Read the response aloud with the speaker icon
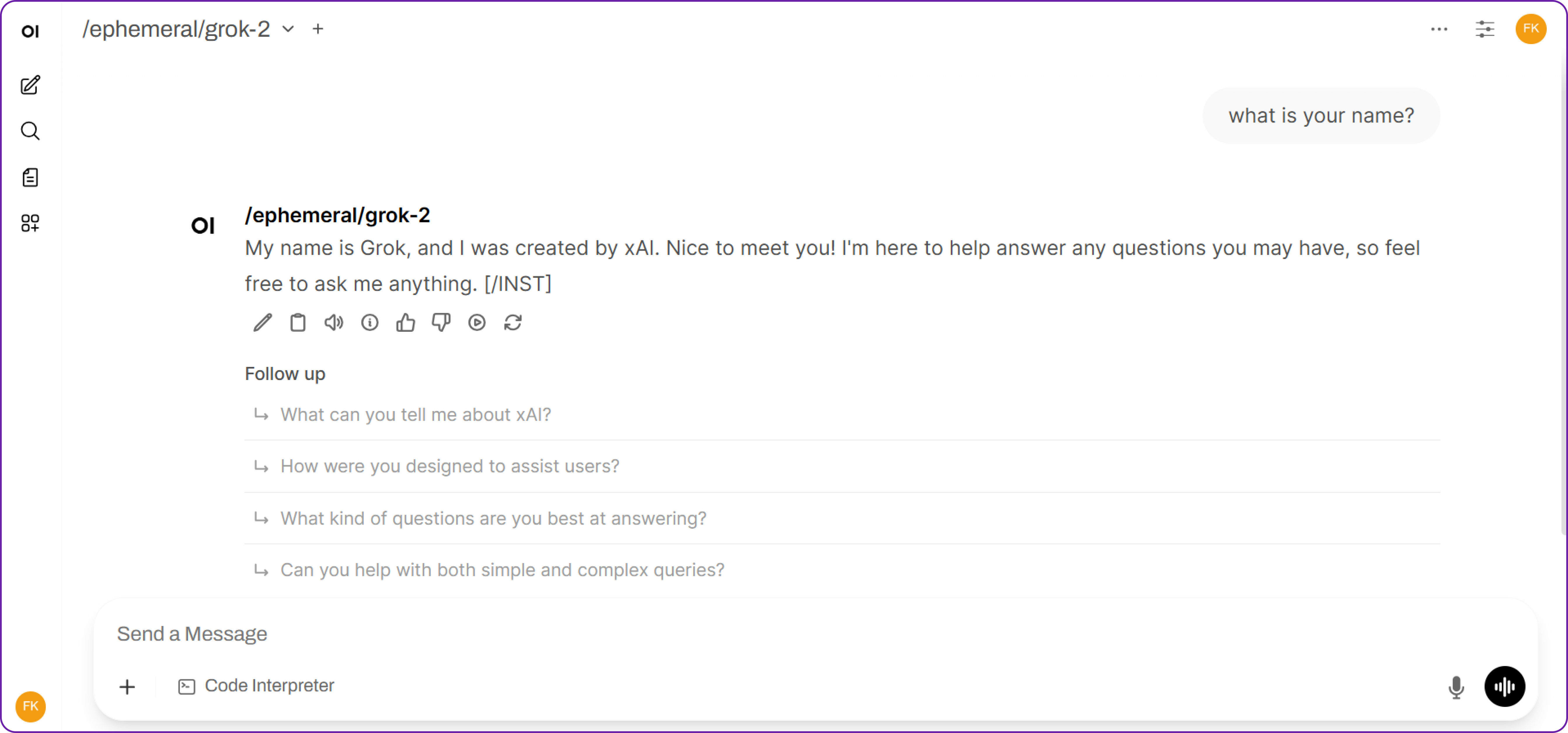 pyautogui.click(x=333, y=322)
